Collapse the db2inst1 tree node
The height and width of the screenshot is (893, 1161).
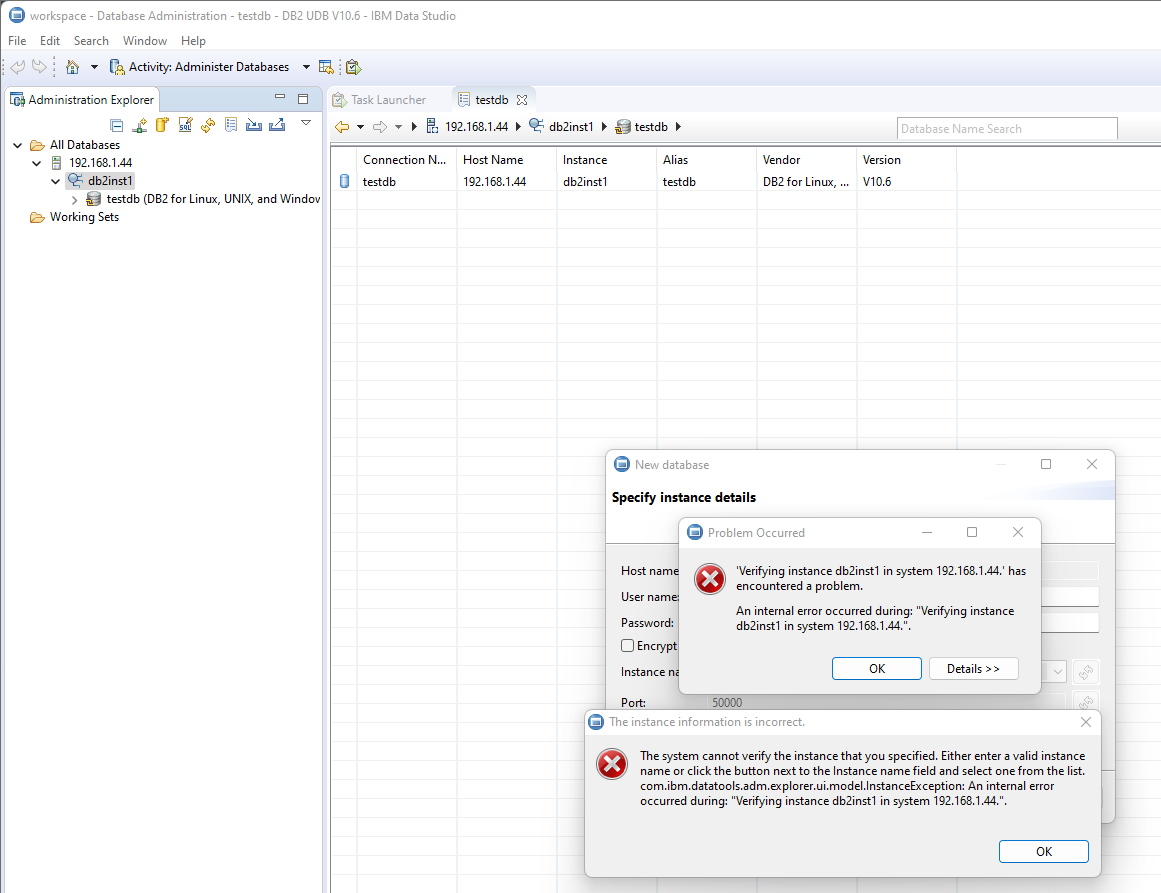pyautogui.click(x=56, y=181)
